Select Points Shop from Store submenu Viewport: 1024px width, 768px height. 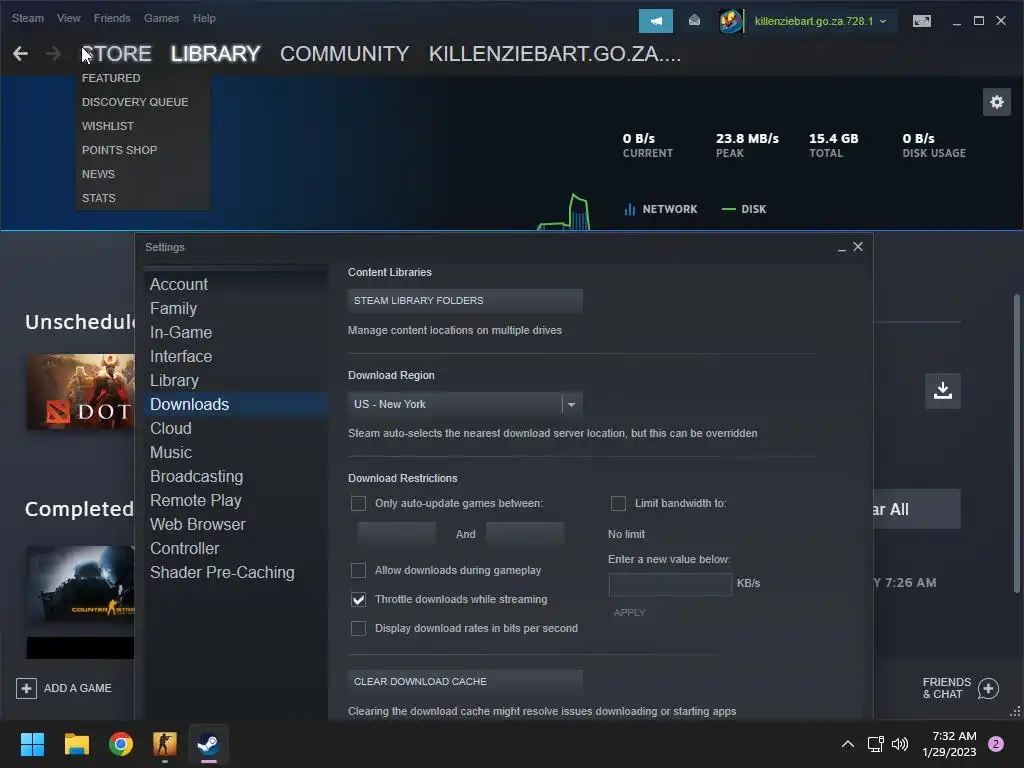pyautogui.click(x=120, y=150)
